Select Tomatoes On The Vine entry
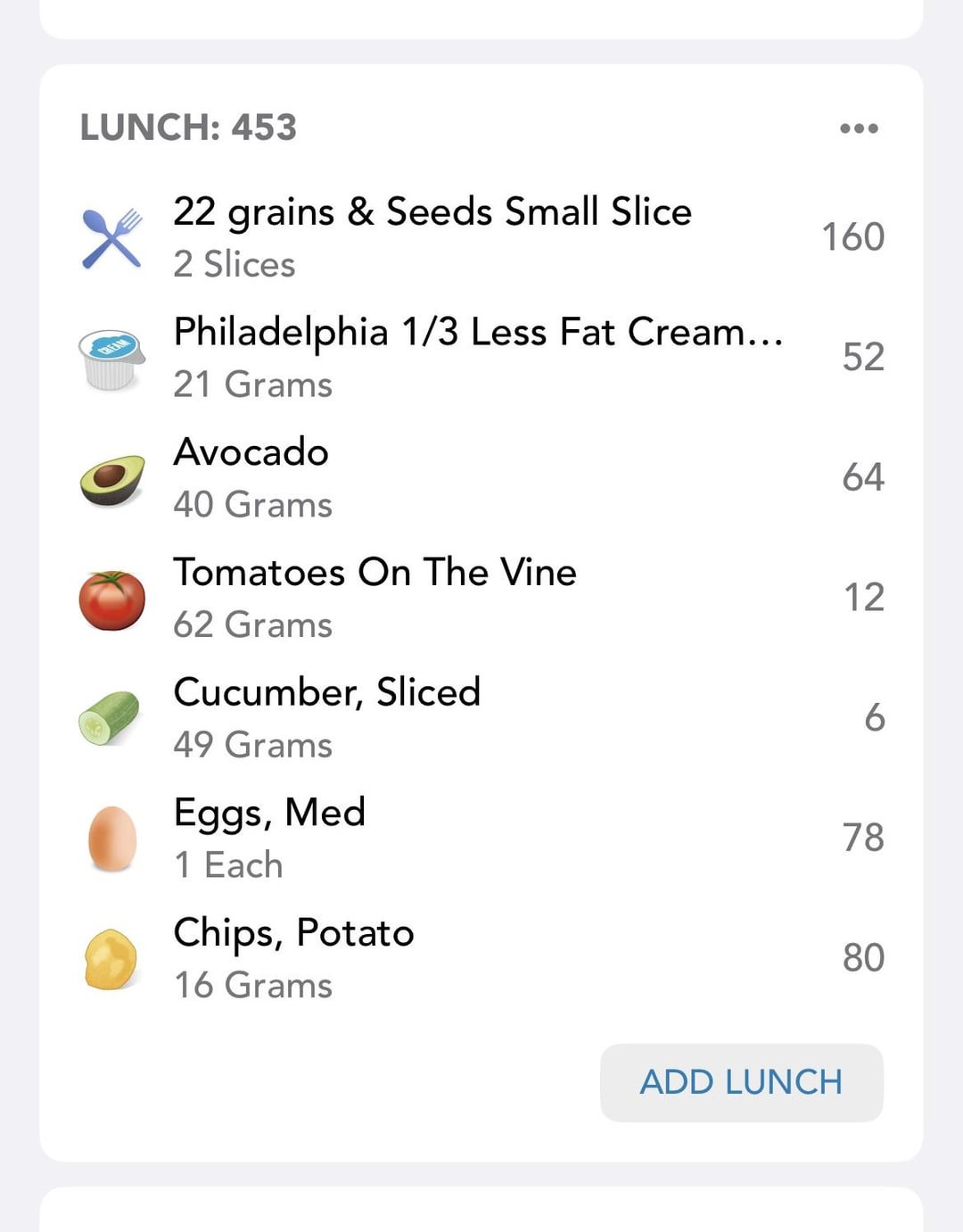Image resolution: width=963 pixels, height=1232 pixels. coord(481,598)
